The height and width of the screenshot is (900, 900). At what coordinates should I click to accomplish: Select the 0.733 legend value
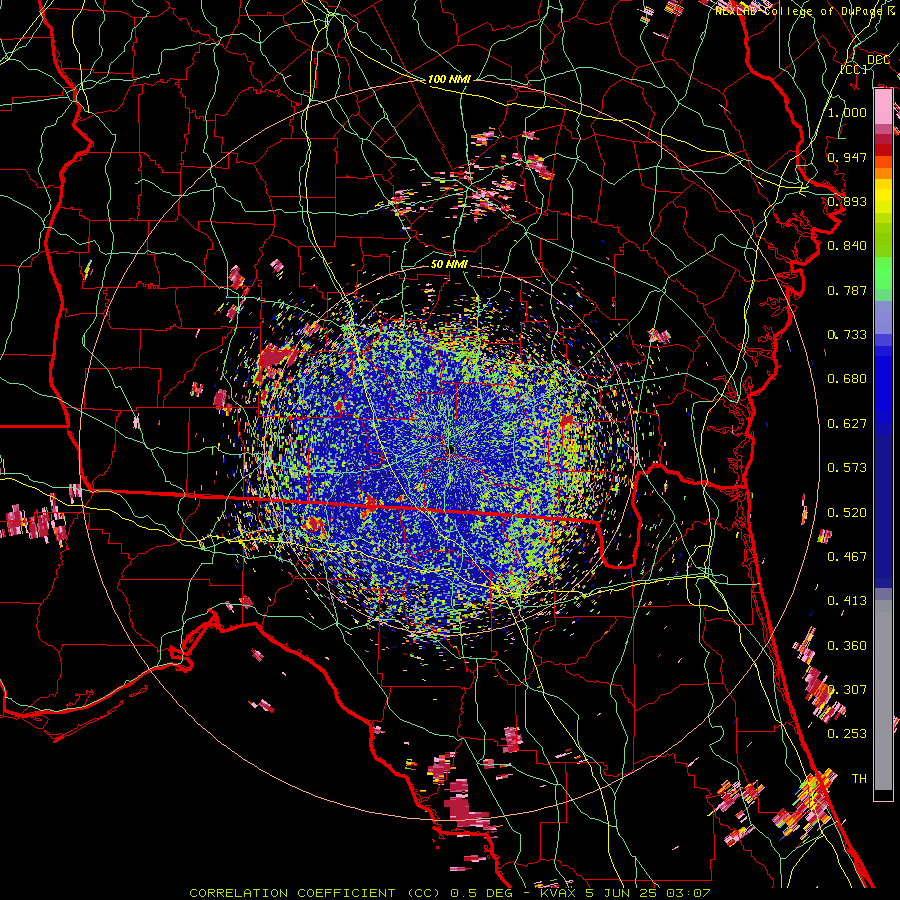[x=847, y=335]
